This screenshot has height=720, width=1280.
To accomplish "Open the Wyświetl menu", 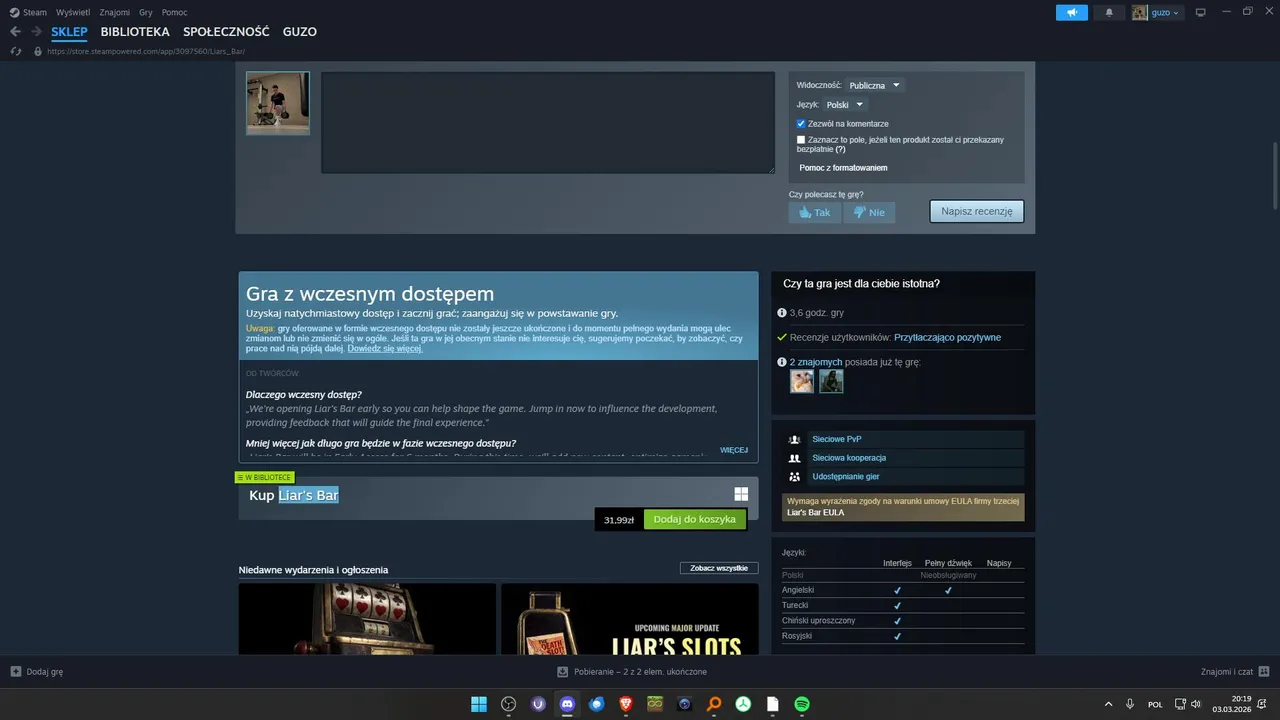I will (72, 12).
